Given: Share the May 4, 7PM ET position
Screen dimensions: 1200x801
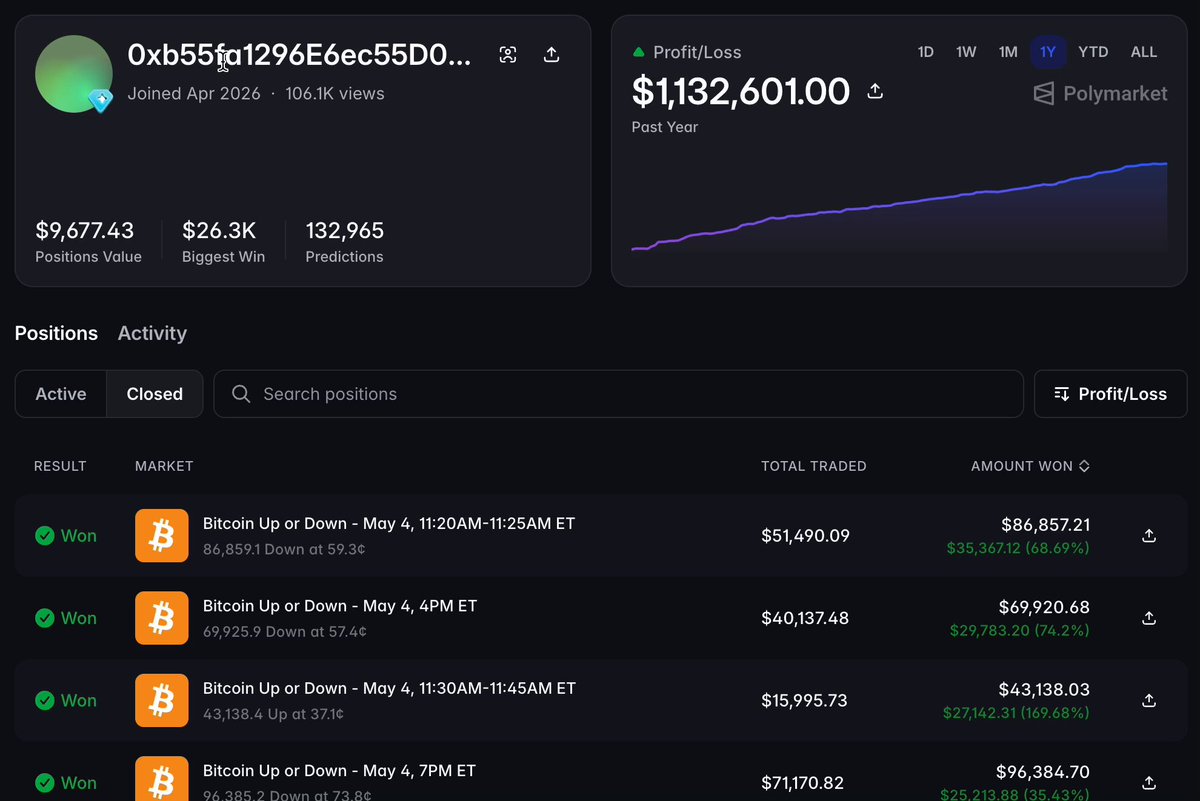Looking at the screenshot, I should (x=1149, y=782).
